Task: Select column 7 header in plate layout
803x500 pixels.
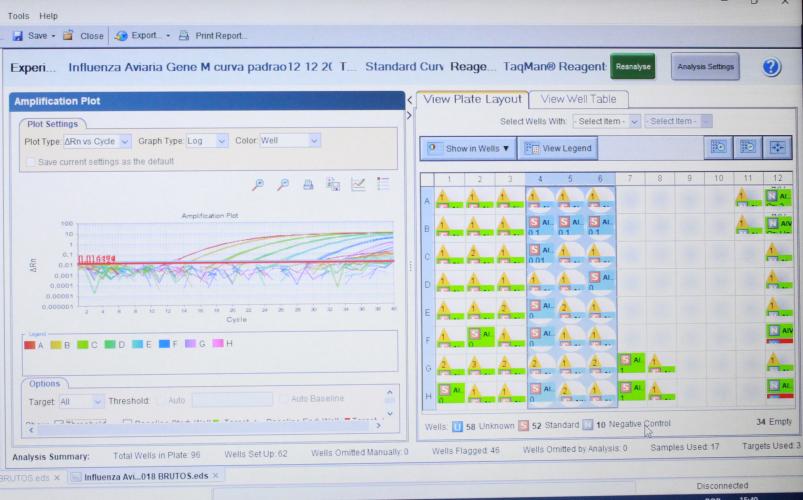Action: pyautogui.click(x=631, y=178)
